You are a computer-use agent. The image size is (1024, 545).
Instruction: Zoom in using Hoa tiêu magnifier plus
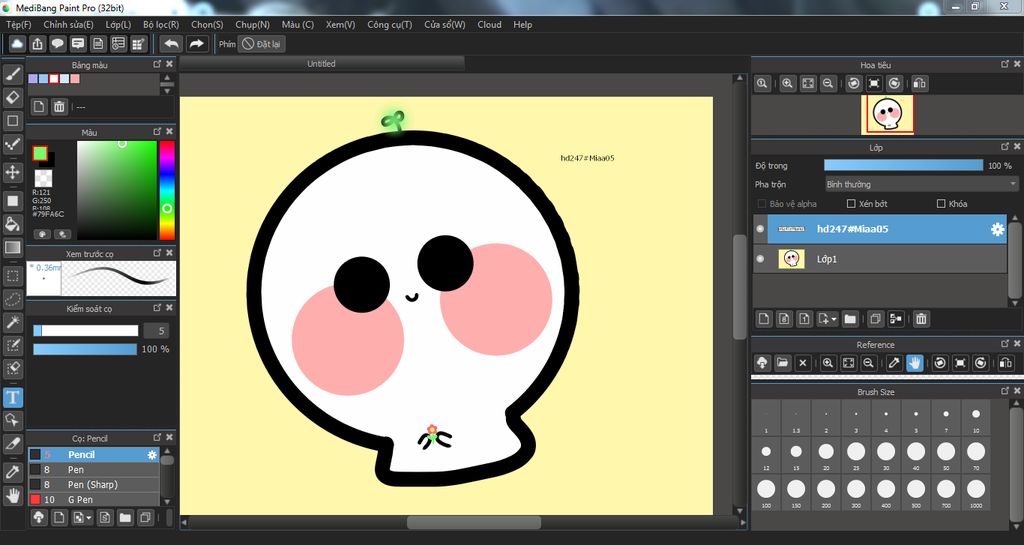pos(788,84)
